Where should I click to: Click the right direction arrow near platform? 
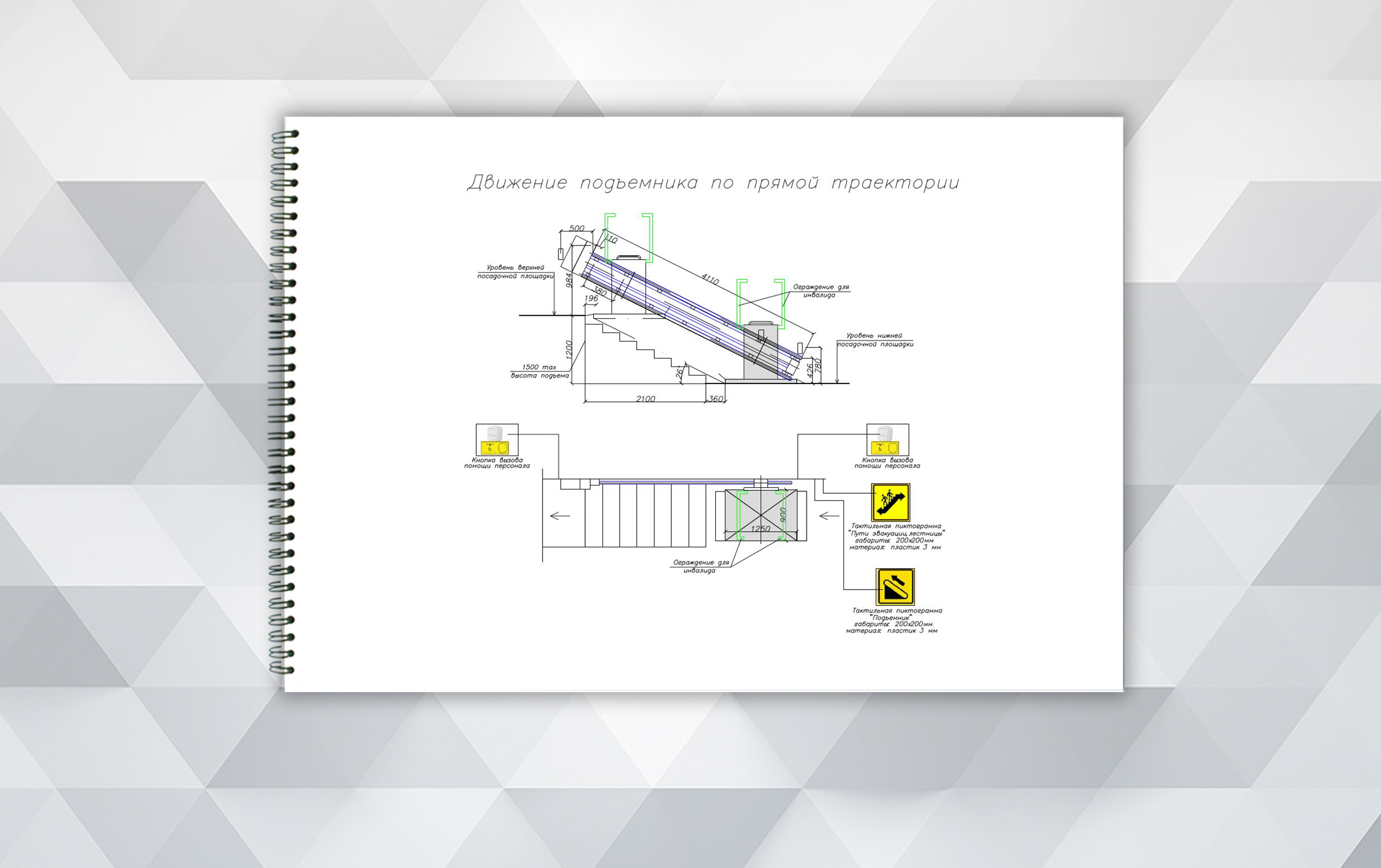(829, 516)
